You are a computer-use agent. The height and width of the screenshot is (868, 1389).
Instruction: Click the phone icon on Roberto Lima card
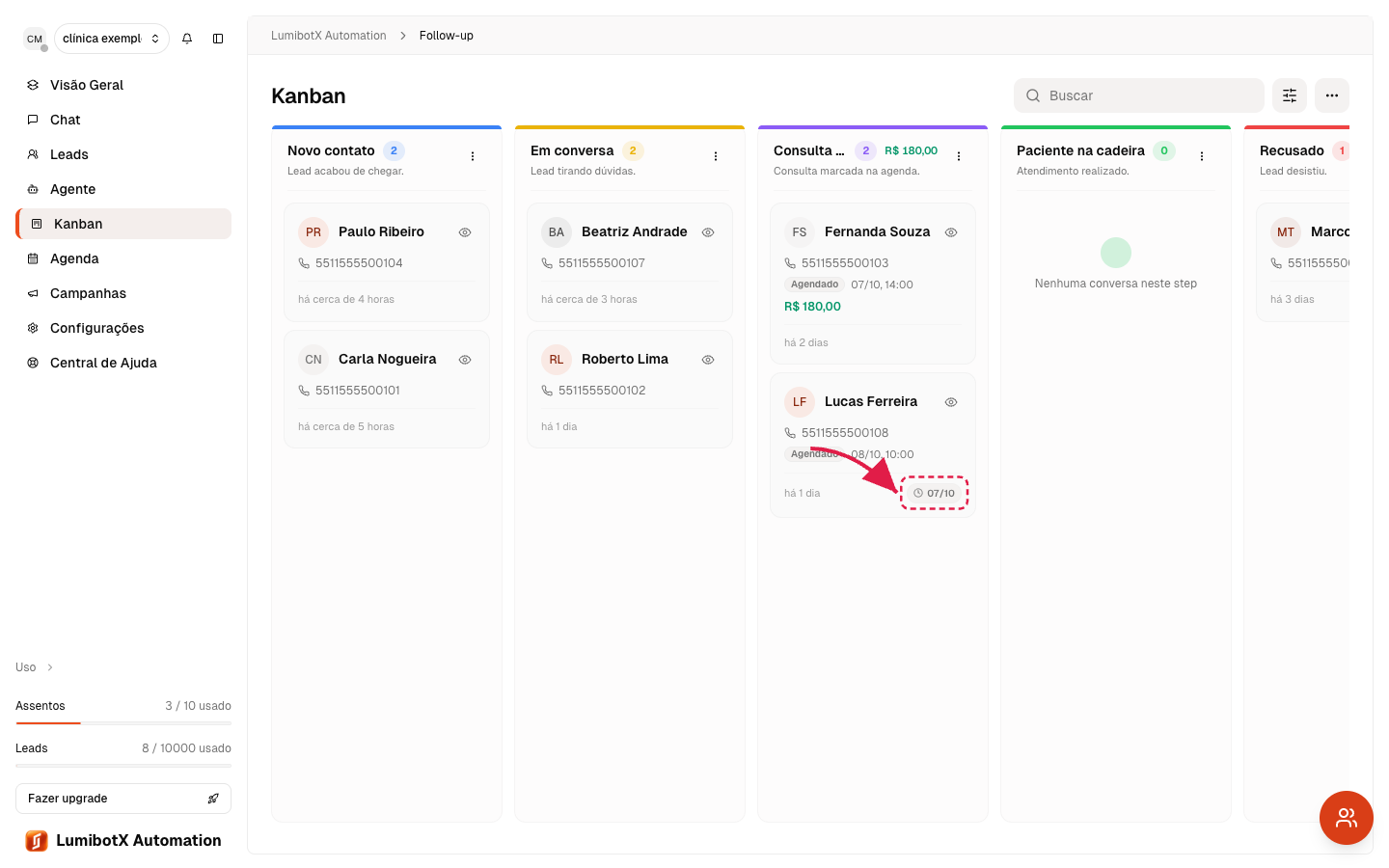click(x=547, y=391)
